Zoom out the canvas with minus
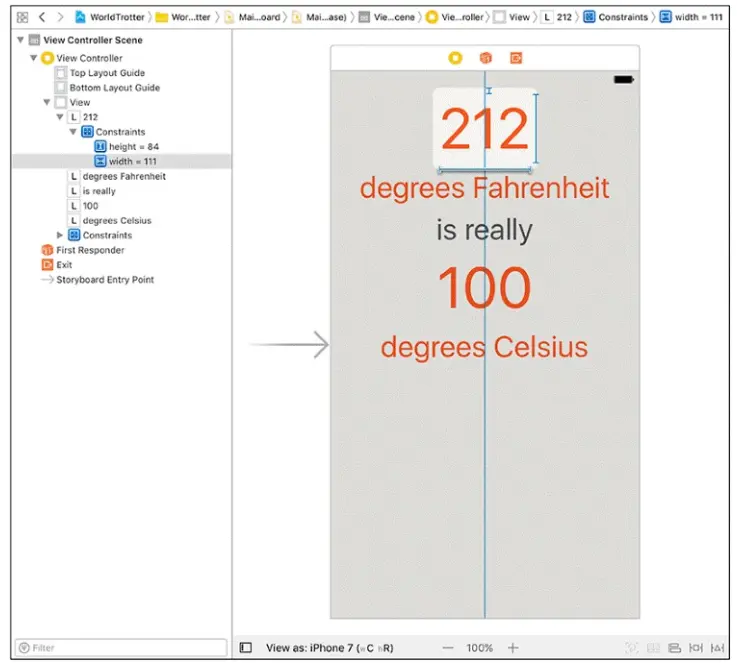737x663 pixels. [448, 648]
